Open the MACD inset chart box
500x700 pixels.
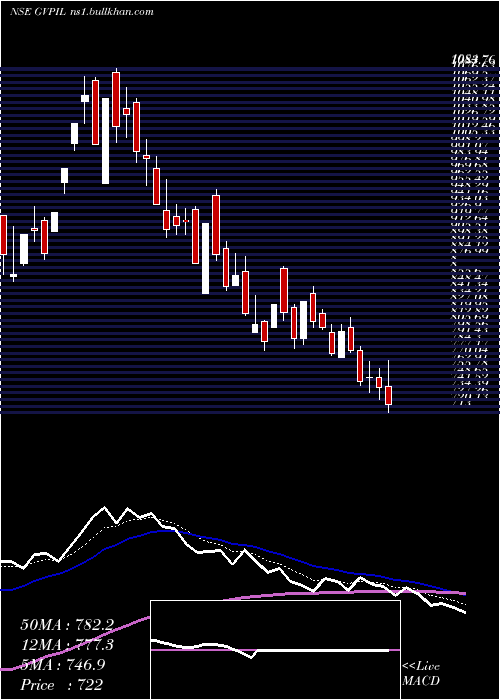275,650
